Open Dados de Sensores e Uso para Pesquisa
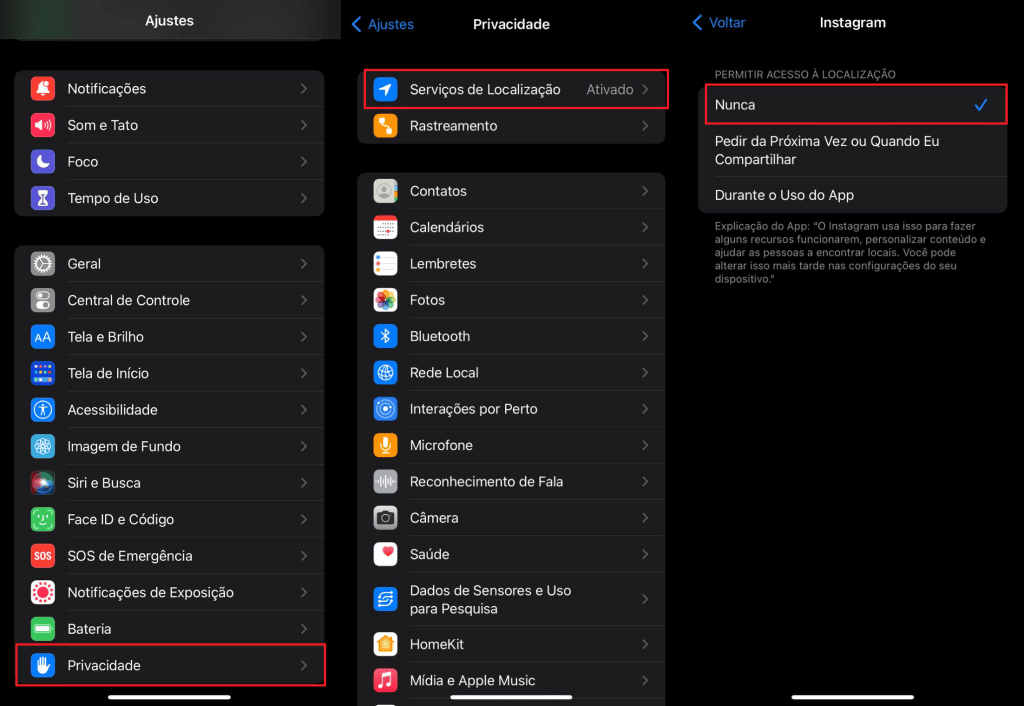Viewport: 1024px width, 706px height. pos(511,600)
